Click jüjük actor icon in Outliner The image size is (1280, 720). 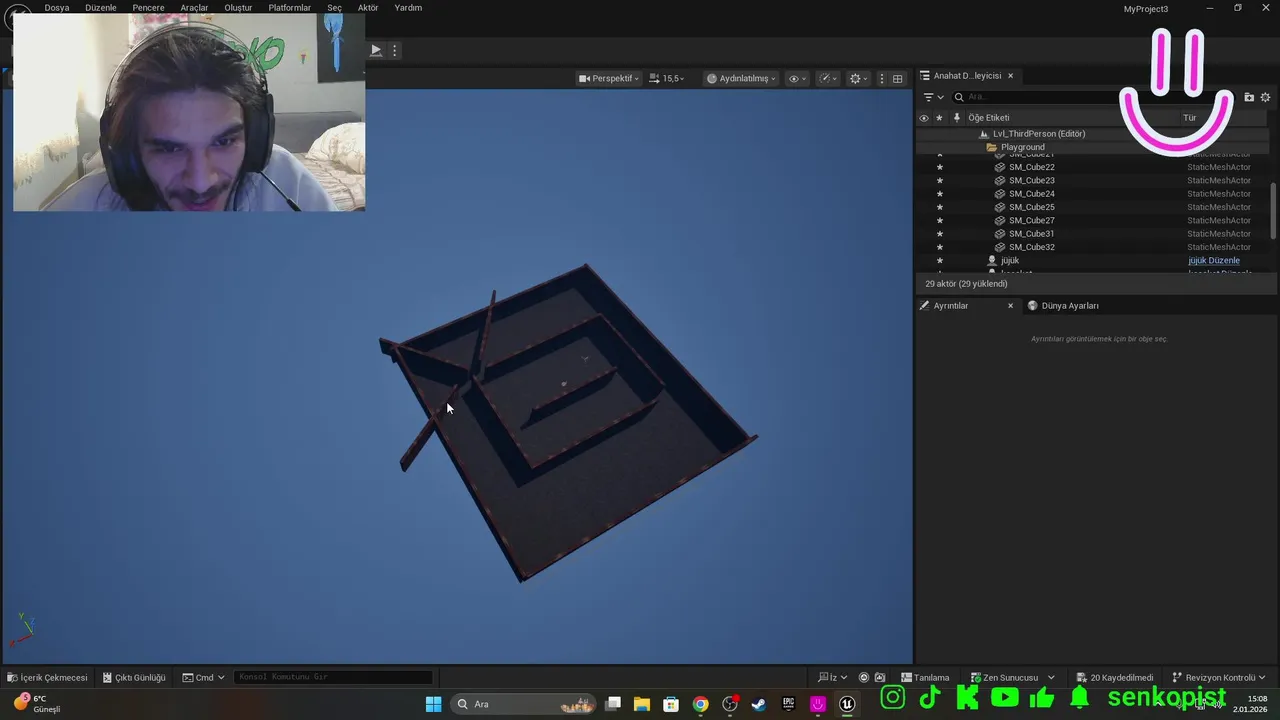click(x=992, y=260)
